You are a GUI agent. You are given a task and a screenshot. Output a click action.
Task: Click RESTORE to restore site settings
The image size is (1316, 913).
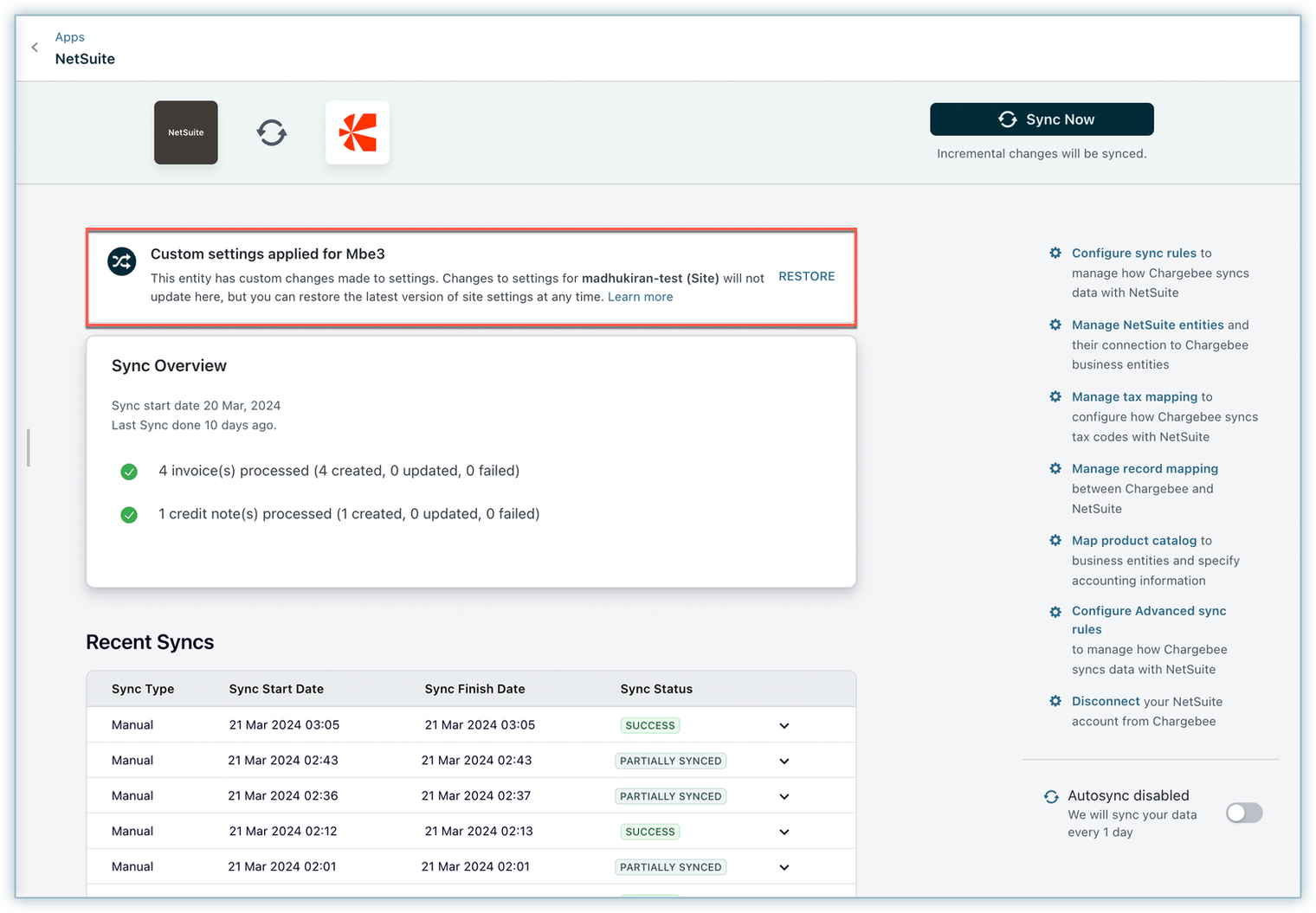806,277
